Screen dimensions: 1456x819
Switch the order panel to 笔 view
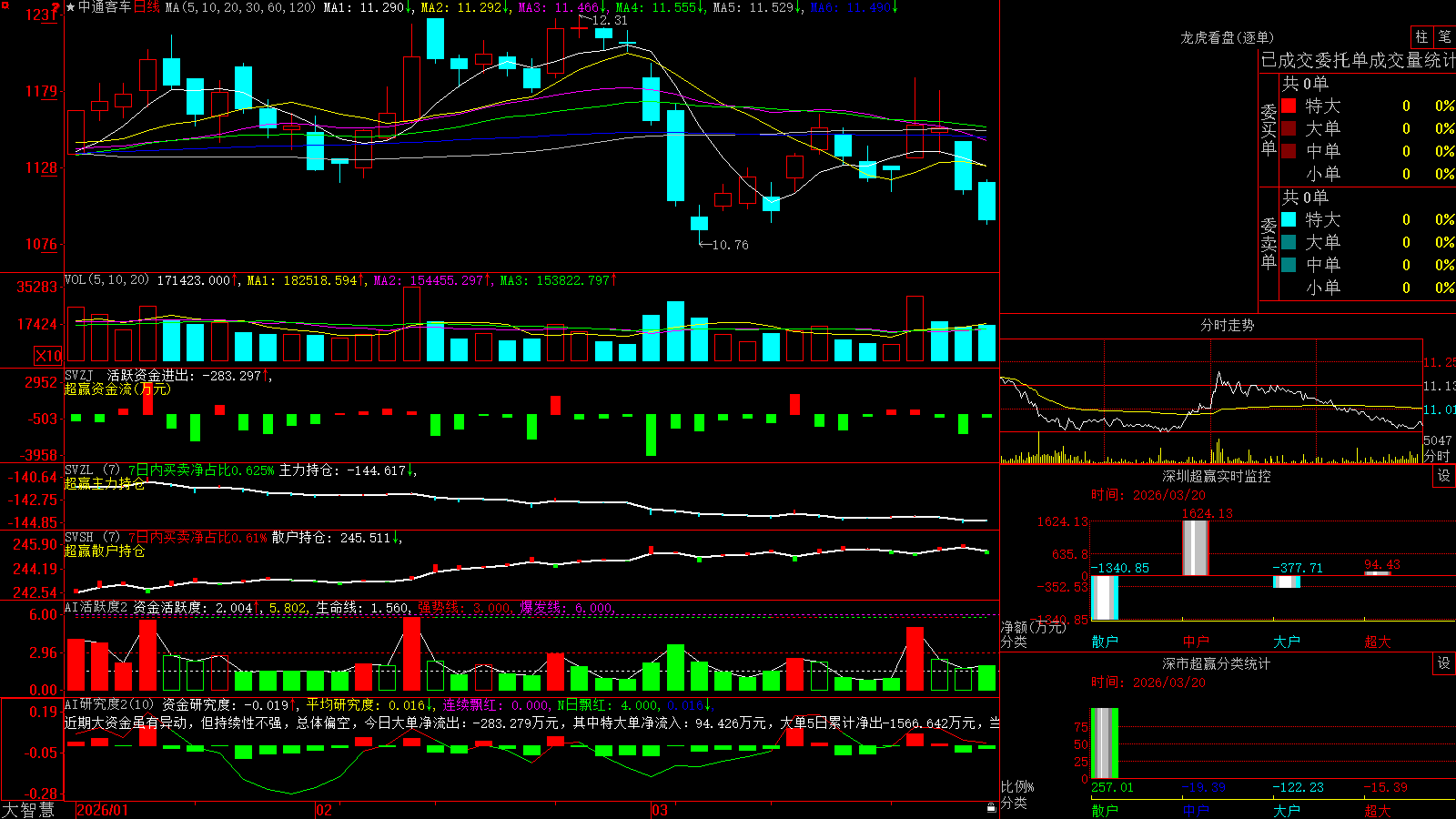tap(1444, 36)
